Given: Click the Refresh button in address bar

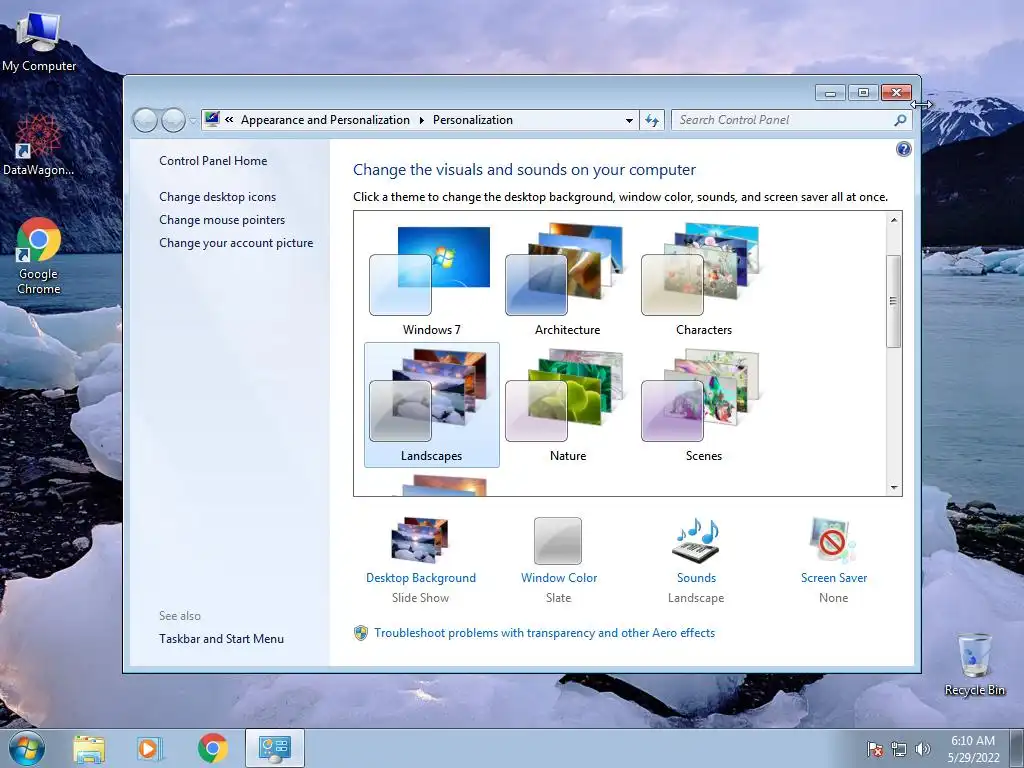Looking at the screenshot, I should (652, 120).
